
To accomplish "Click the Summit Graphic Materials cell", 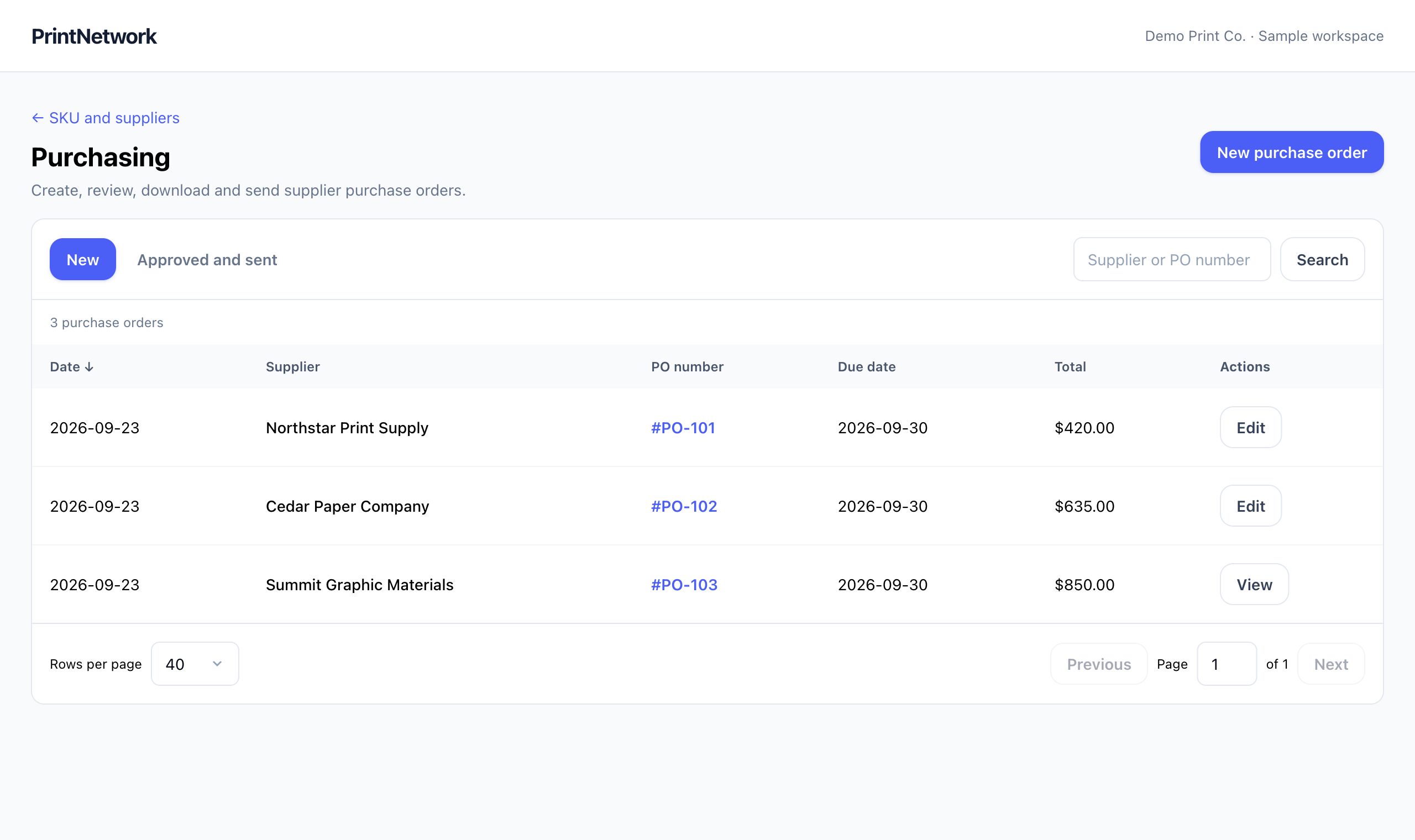I will pyautogui.click(x=359, y=585).
